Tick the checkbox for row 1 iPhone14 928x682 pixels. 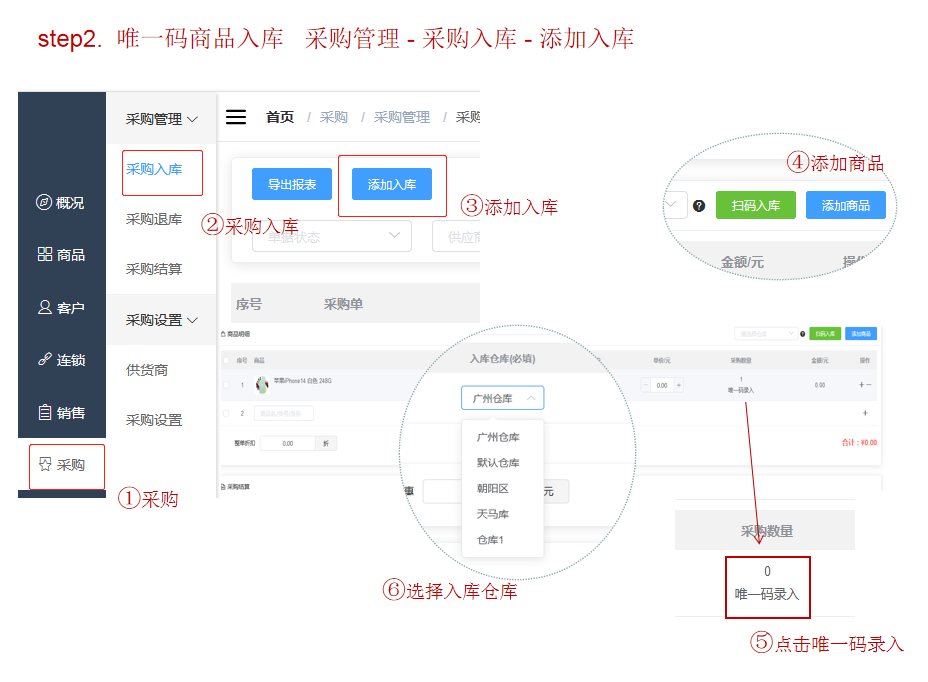coord(226,385)
